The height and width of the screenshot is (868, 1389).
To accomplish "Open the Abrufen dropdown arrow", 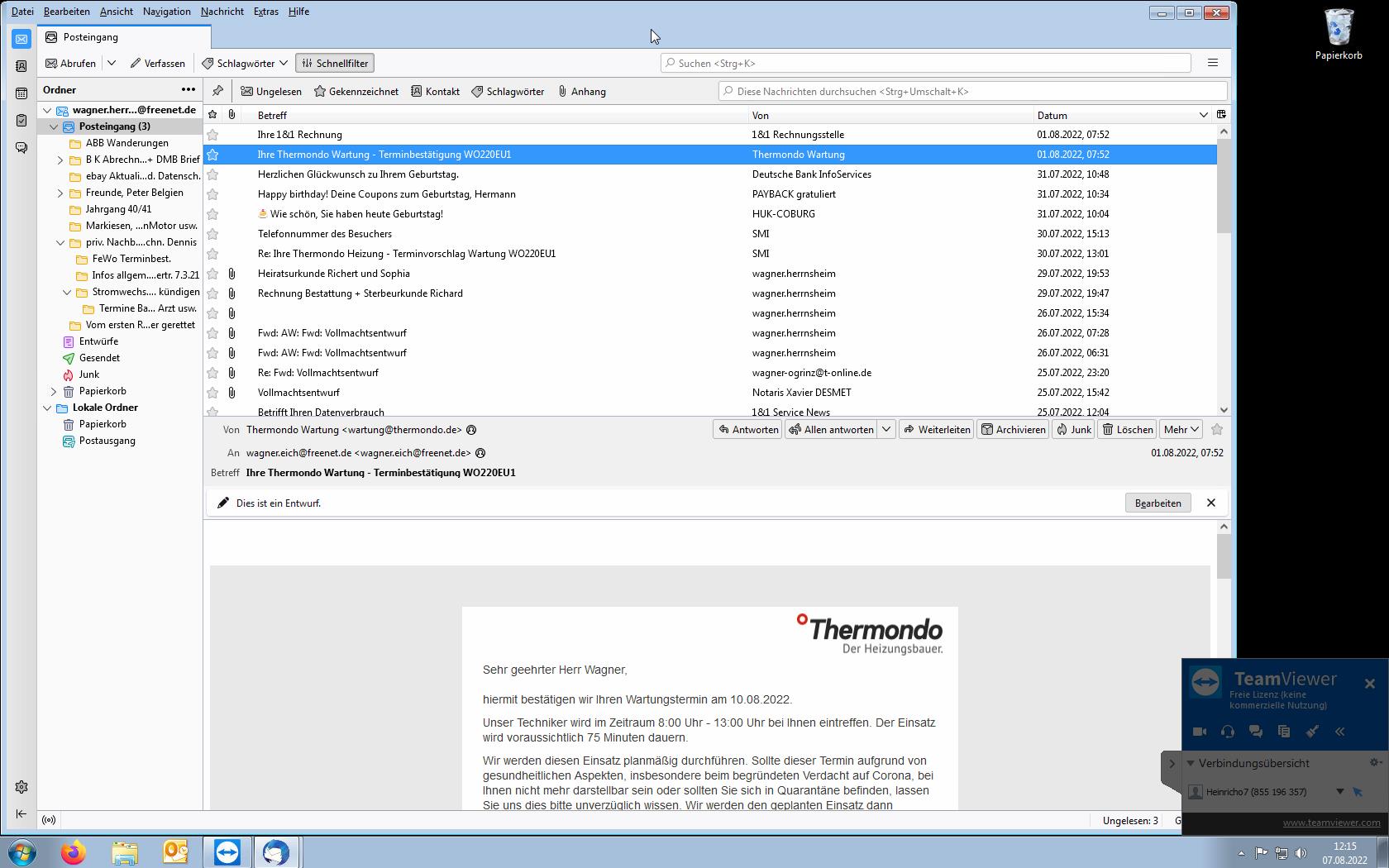I will [x=112, y=63].
